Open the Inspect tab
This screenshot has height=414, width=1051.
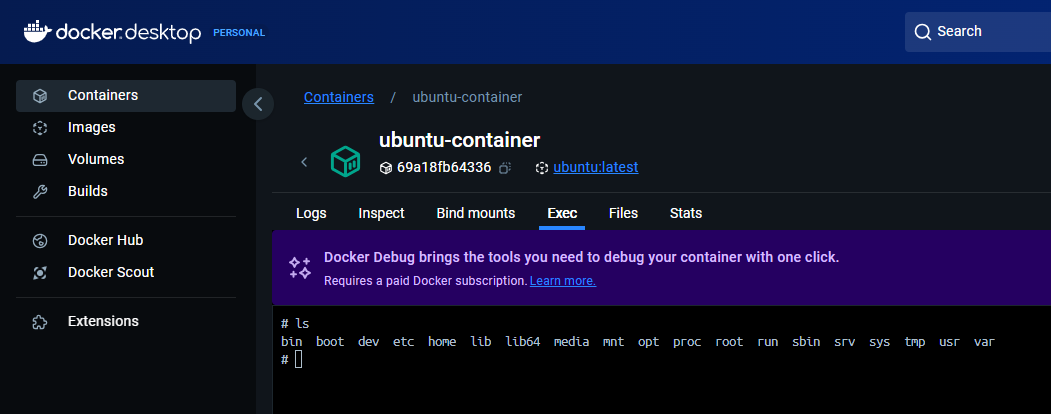381,213
